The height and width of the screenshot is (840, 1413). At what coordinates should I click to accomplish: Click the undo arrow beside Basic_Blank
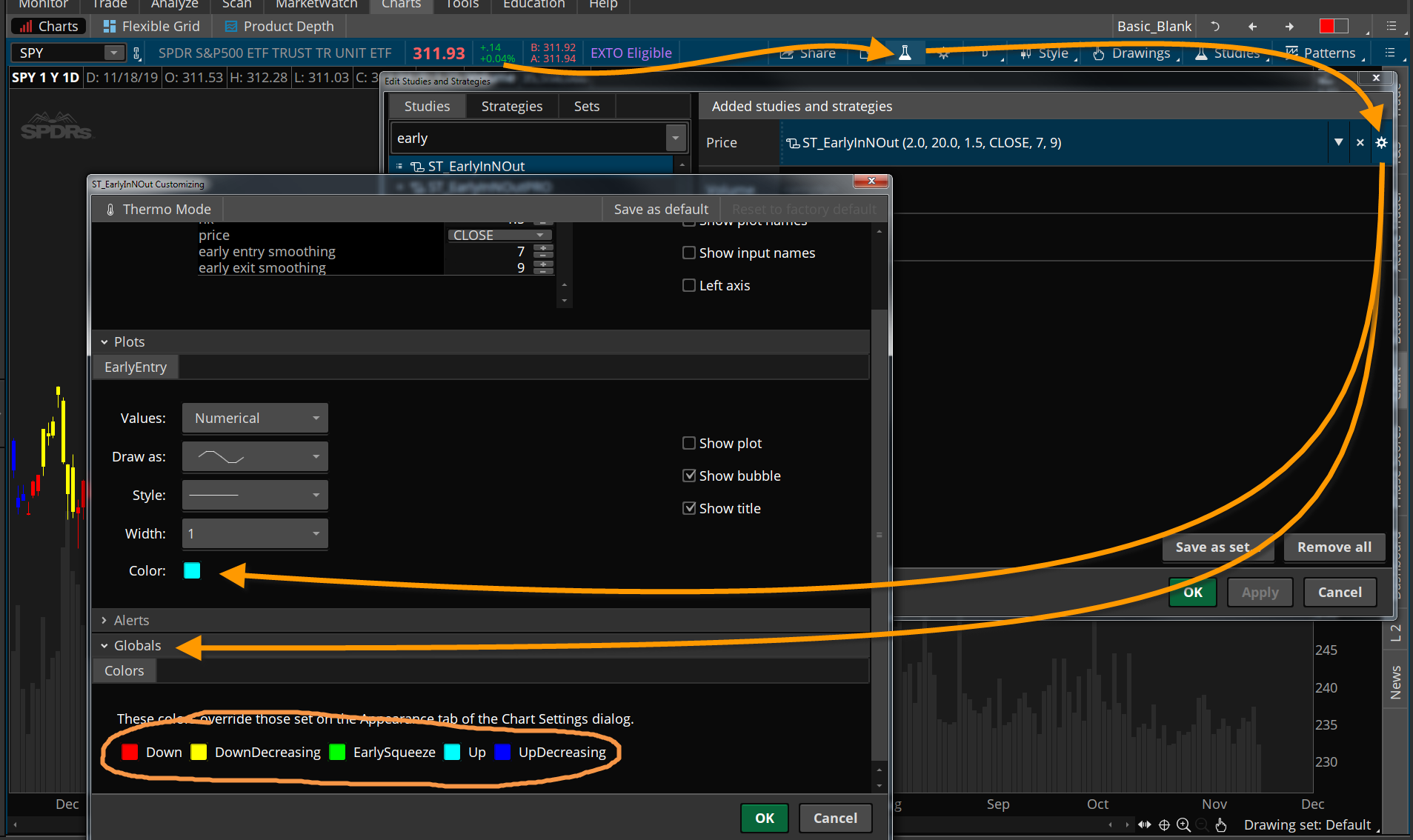(x=1215, y=26)
